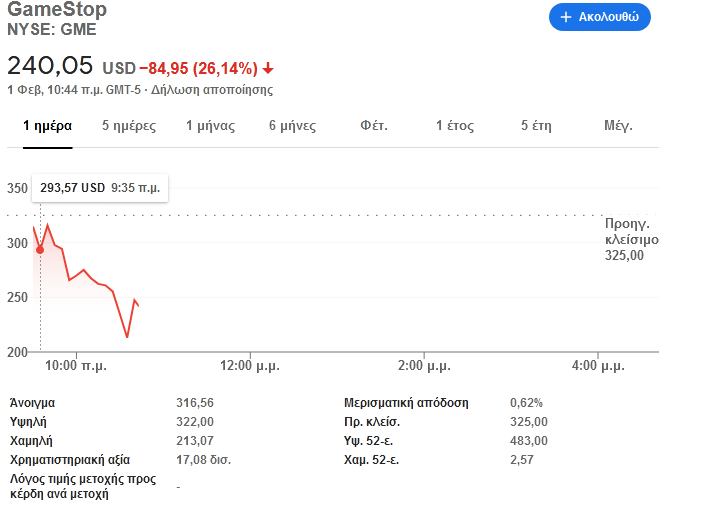Screen dimensions: 708x515
Task: Click the Πρ. κλείσ. value 325,00
Action: [529, 422]
